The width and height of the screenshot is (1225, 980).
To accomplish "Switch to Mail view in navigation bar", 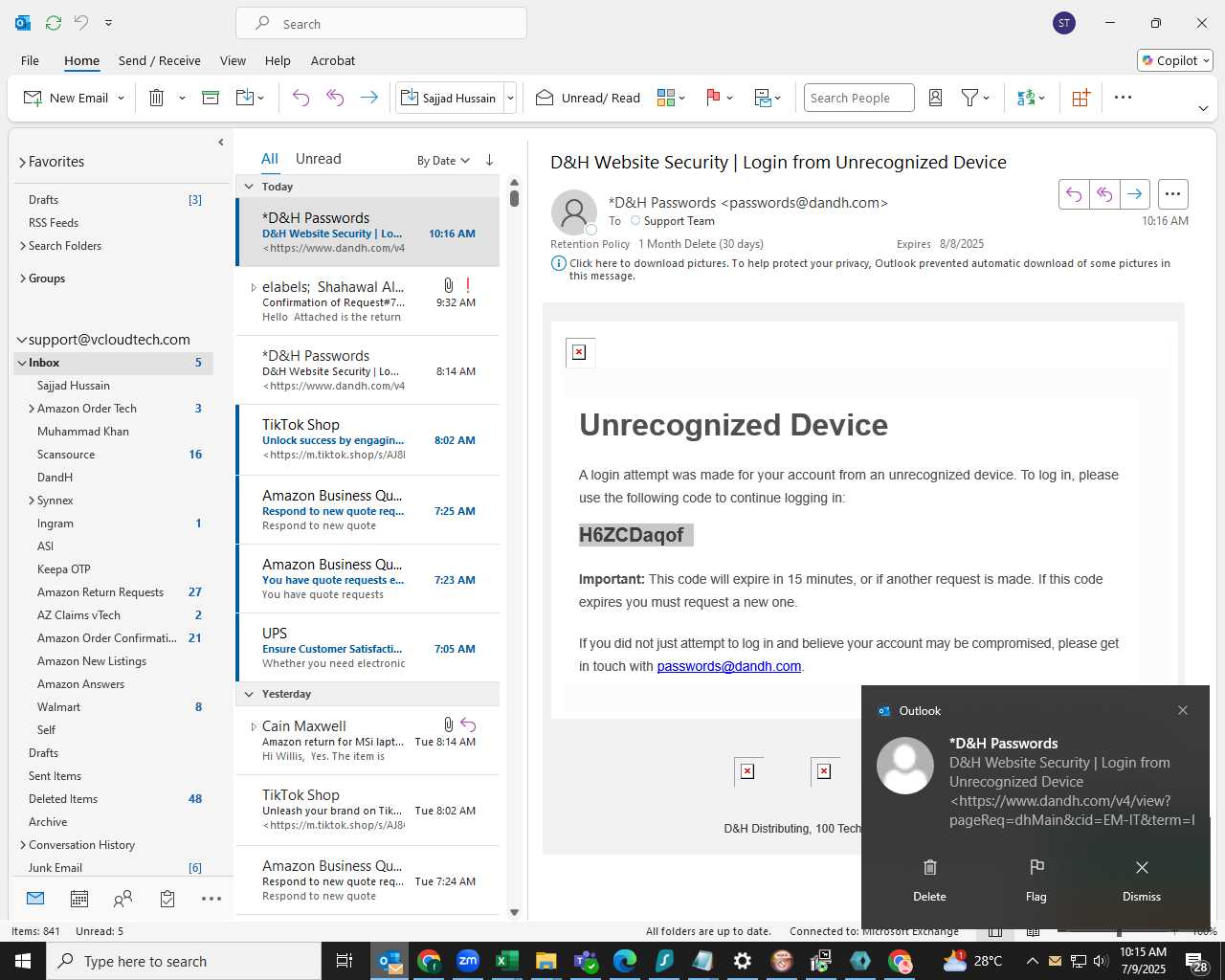I will coord(35,899).
